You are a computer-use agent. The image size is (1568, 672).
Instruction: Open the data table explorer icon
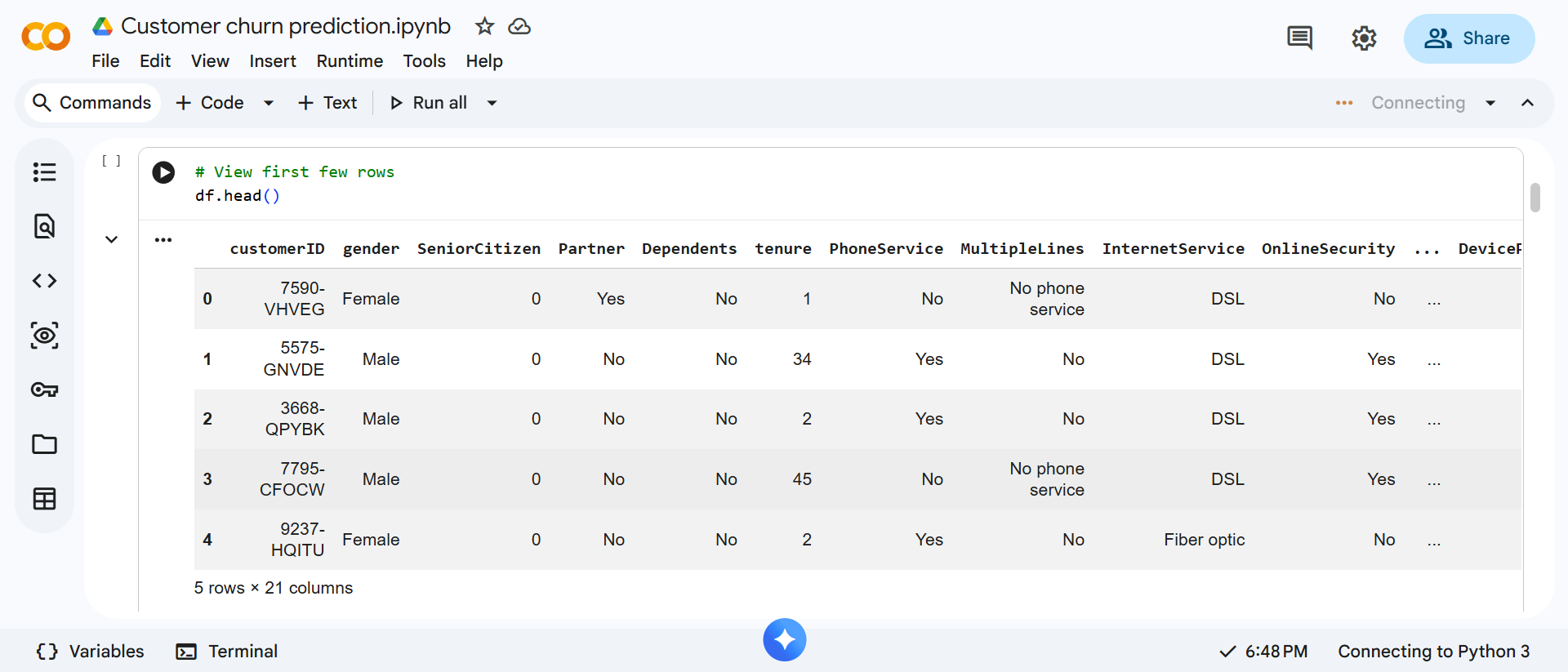[x=44, y=499]
